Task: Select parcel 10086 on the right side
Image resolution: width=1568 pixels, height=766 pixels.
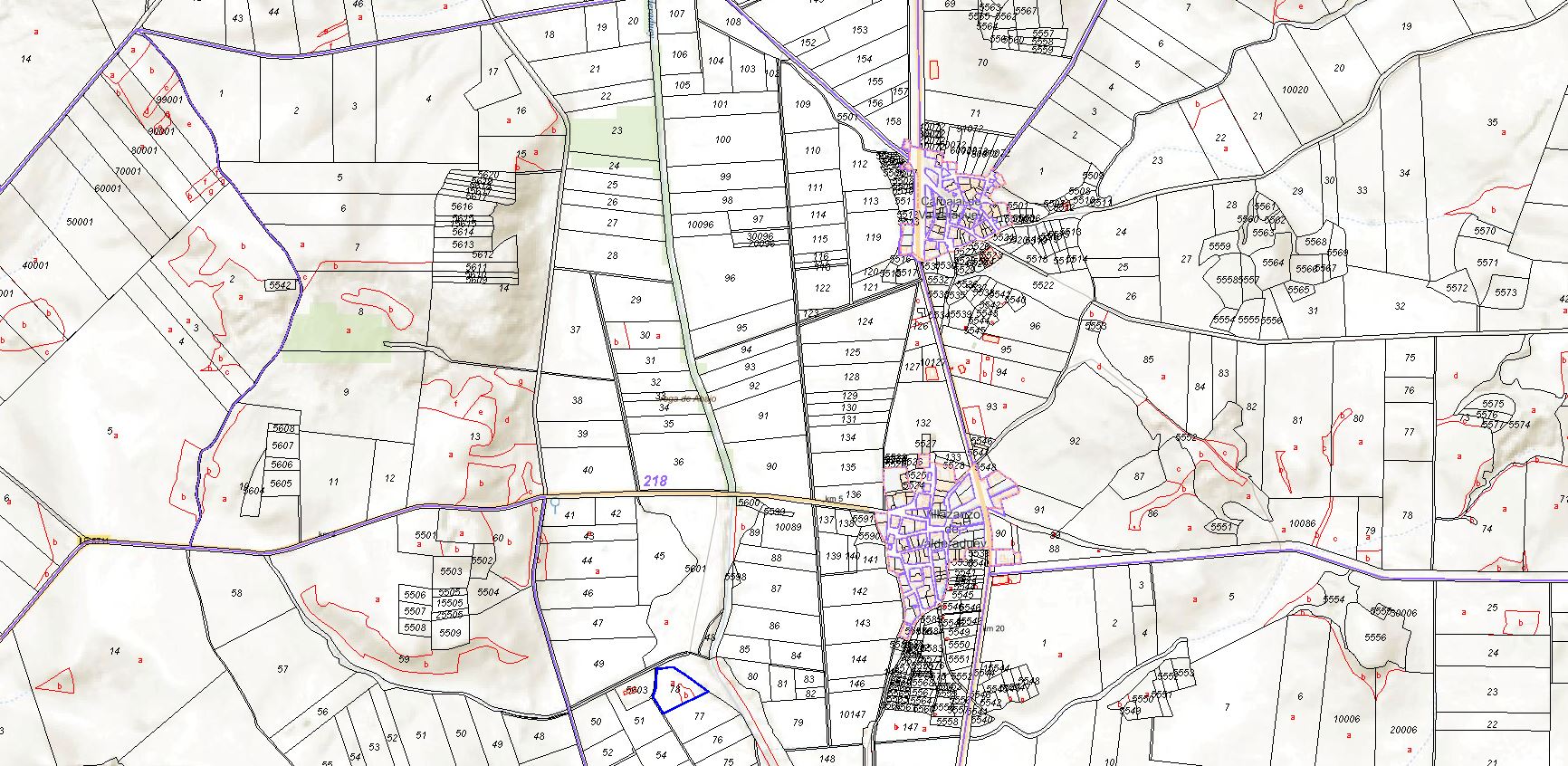Action: click(x=1302, y=523)
